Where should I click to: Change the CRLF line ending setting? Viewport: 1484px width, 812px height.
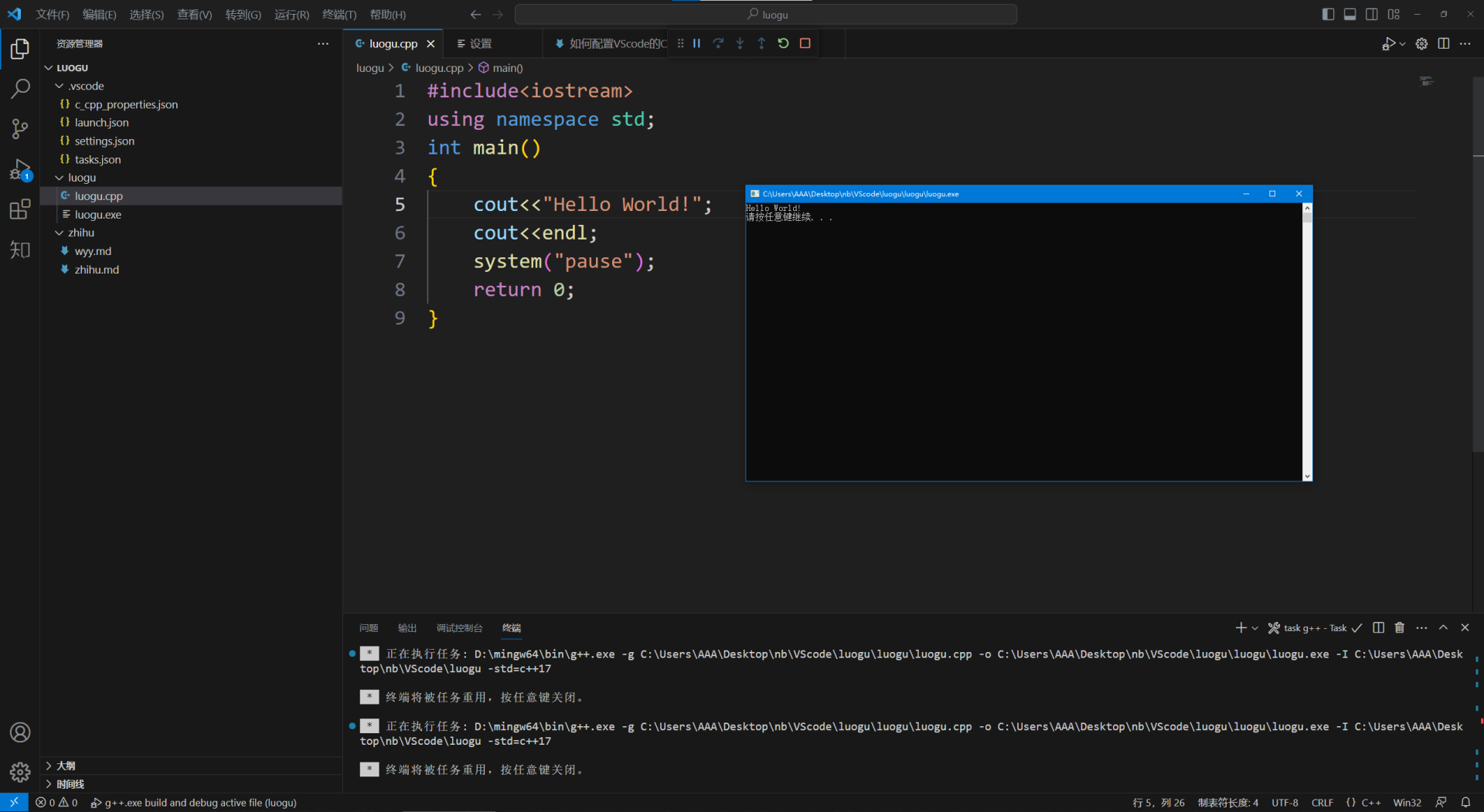[x=1322, y=803]
